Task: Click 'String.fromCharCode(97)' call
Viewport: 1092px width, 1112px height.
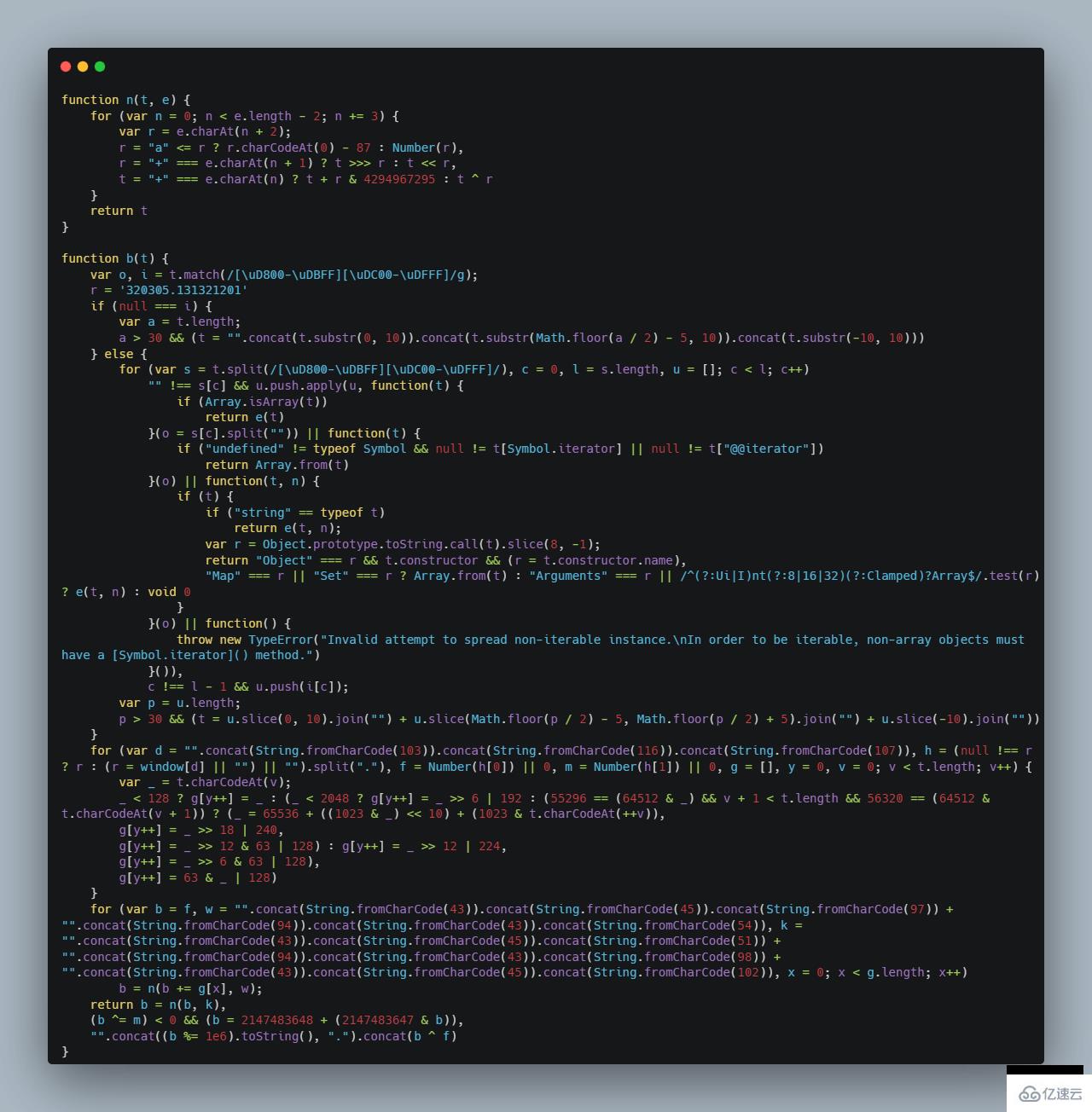Action: (848, 909)
